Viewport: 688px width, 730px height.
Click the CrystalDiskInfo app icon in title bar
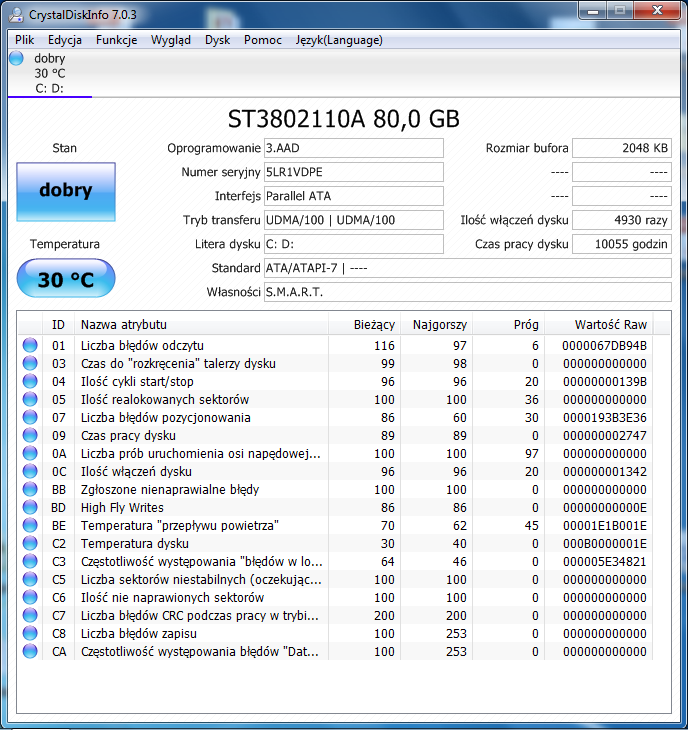coord(16,15)
